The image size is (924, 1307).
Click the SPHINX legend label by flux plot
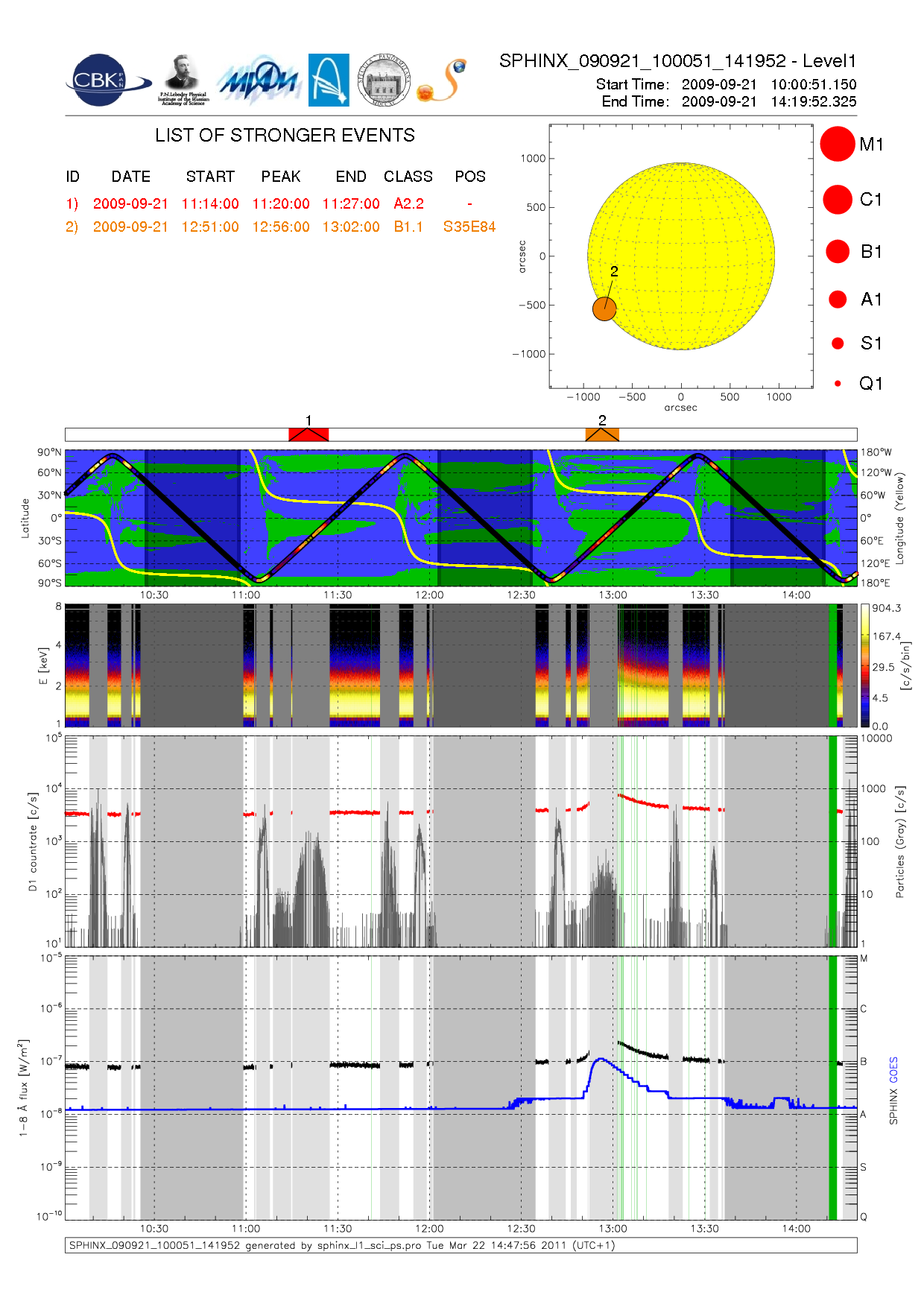coord(893,1107)
